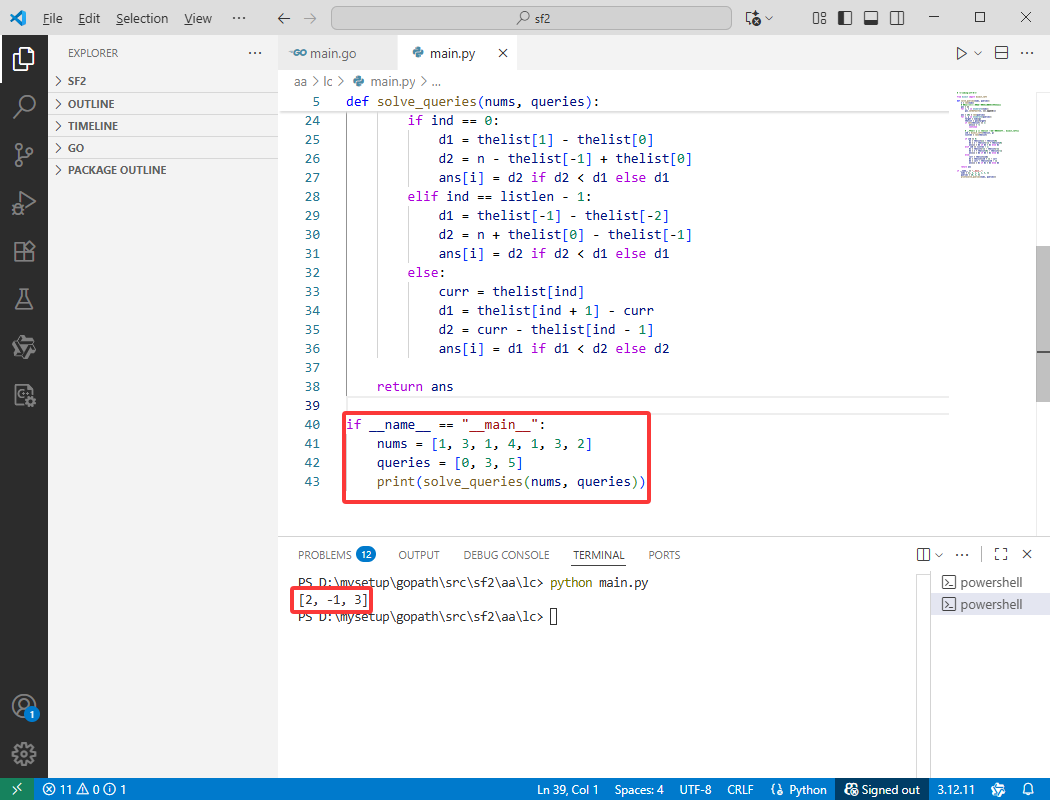This screenshot has height=800, width=1050.
Task: Switch to the DEBUG CONSOLE tab
Action: tap(506, 554)
